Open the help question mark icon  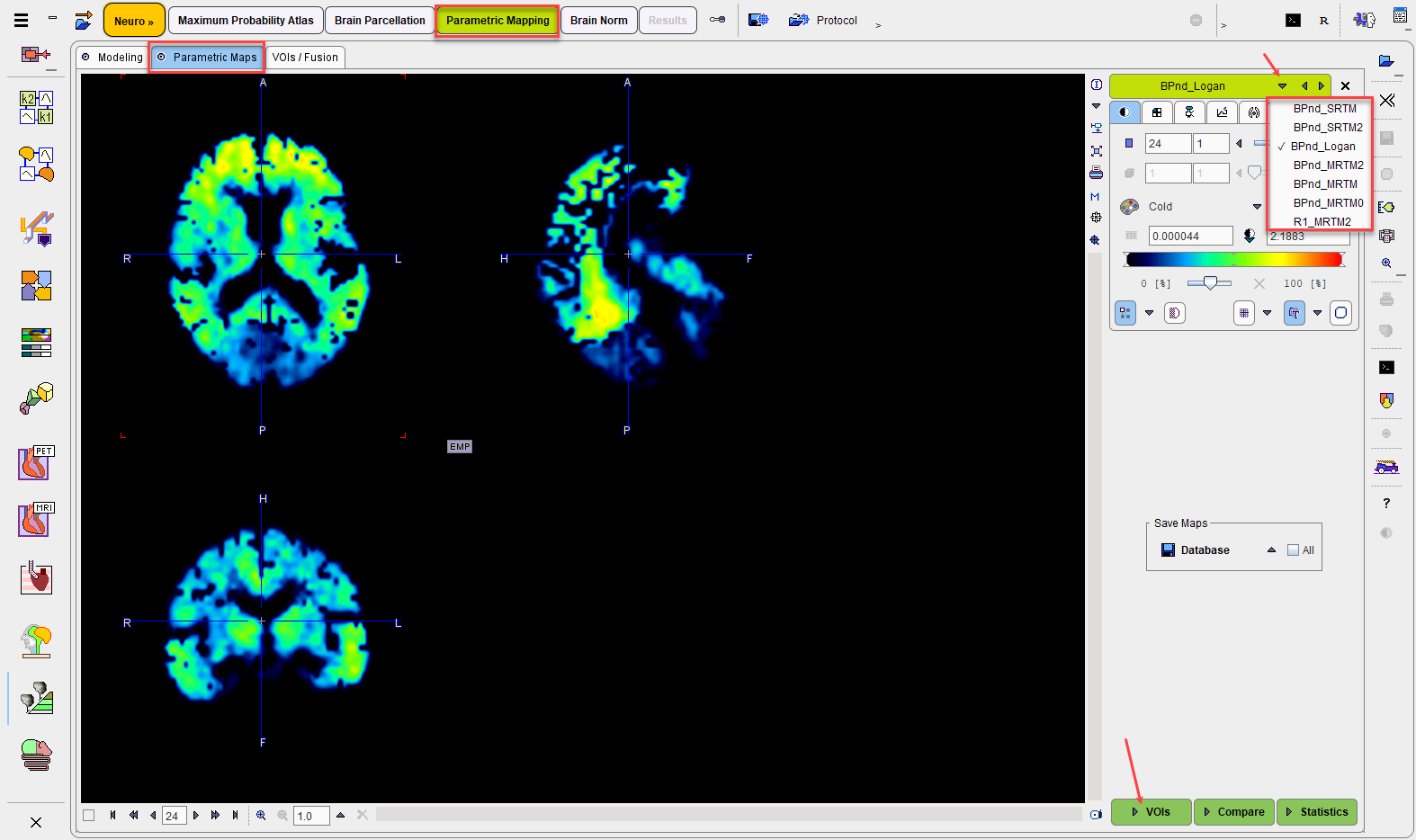pos(1386,504)
